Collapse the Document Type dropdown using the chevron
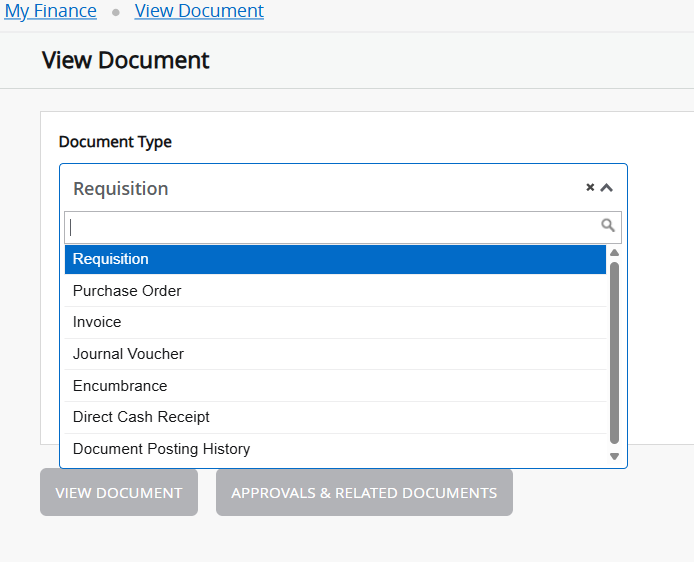Viewport: 694px width, 562px height. click(x=606, y=188)
